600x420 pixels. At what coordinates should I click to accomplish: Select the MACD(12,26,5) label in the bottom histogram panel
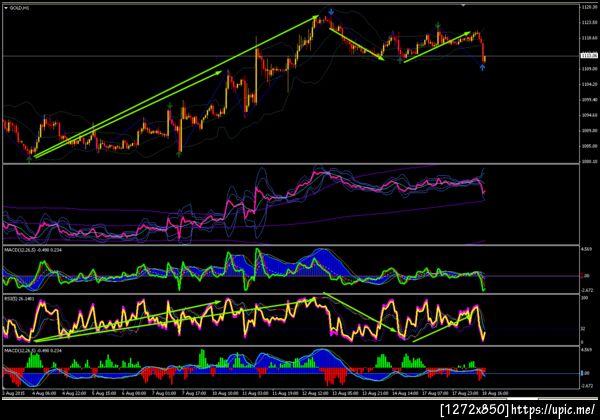click(x=33, y=350)
